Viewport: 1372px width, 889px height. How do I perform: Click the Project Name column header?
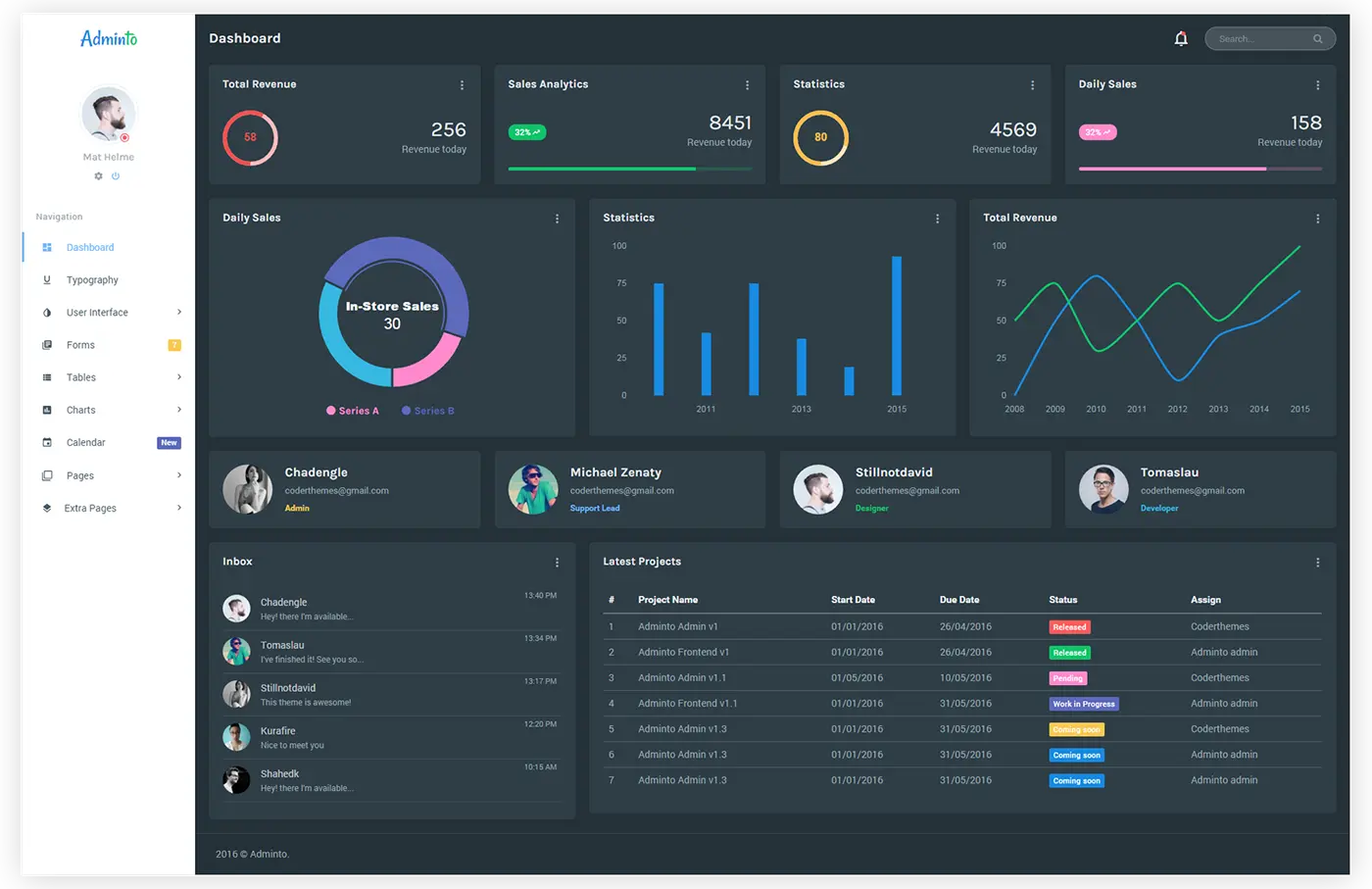[668, 600]
